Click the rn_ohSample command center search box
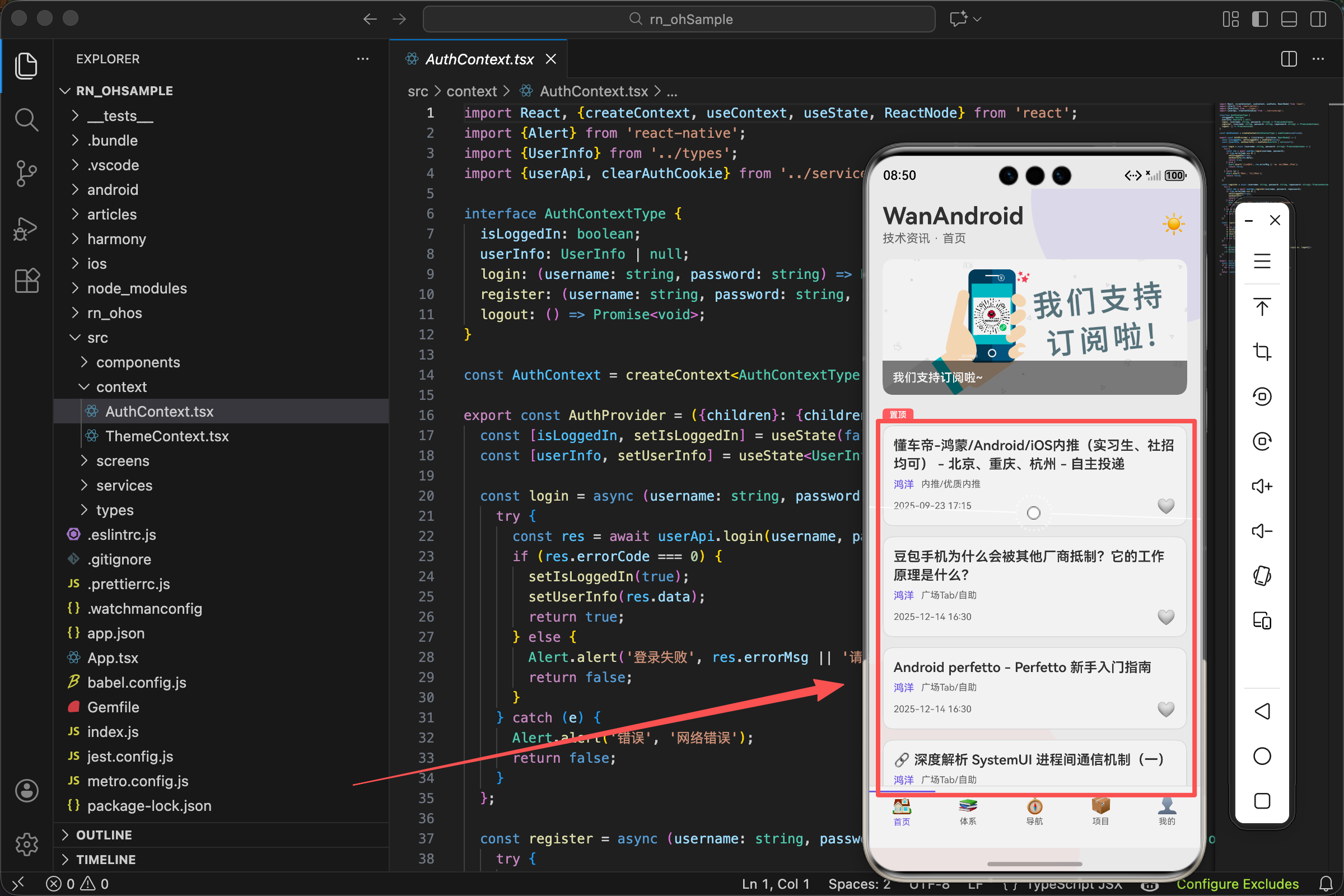The width and height of the screenshot is (1344, 896). 679,19
